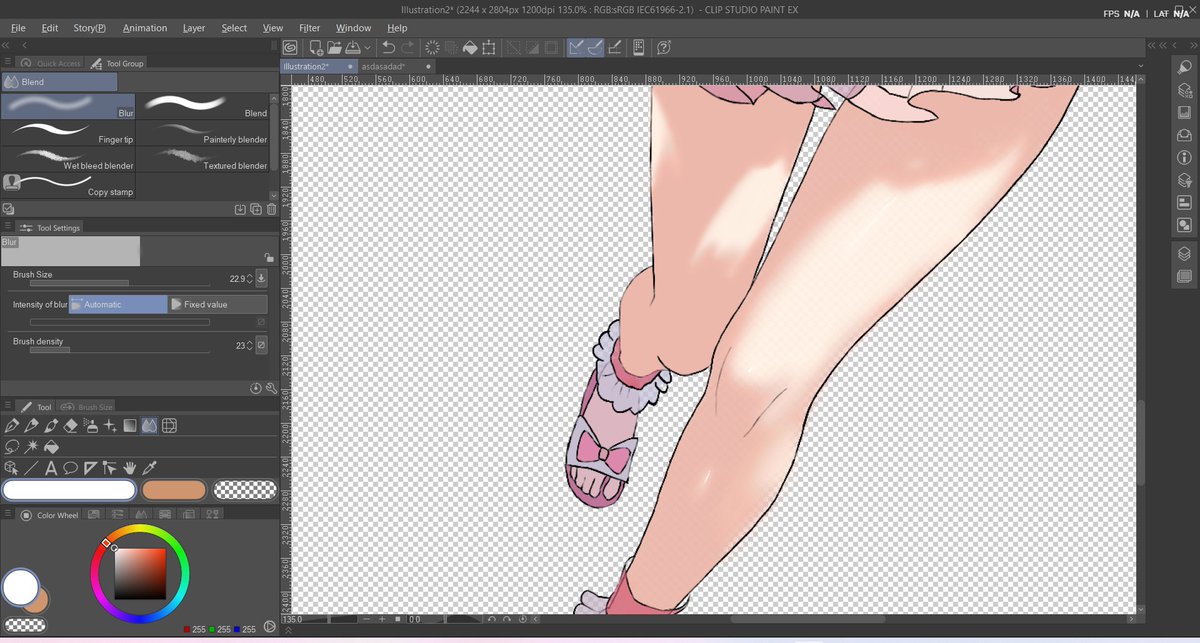The height and width of the screenshot is (643, 1200).
Task: Open Brush Size dynamics settings button
Action: click(x=261, y=277)
